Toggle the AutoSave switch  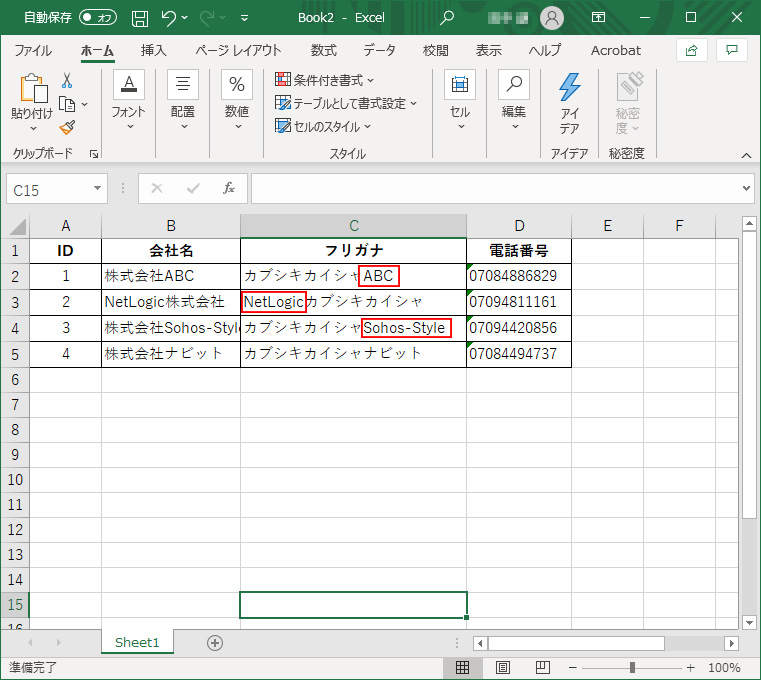click(x=98, y=17)
